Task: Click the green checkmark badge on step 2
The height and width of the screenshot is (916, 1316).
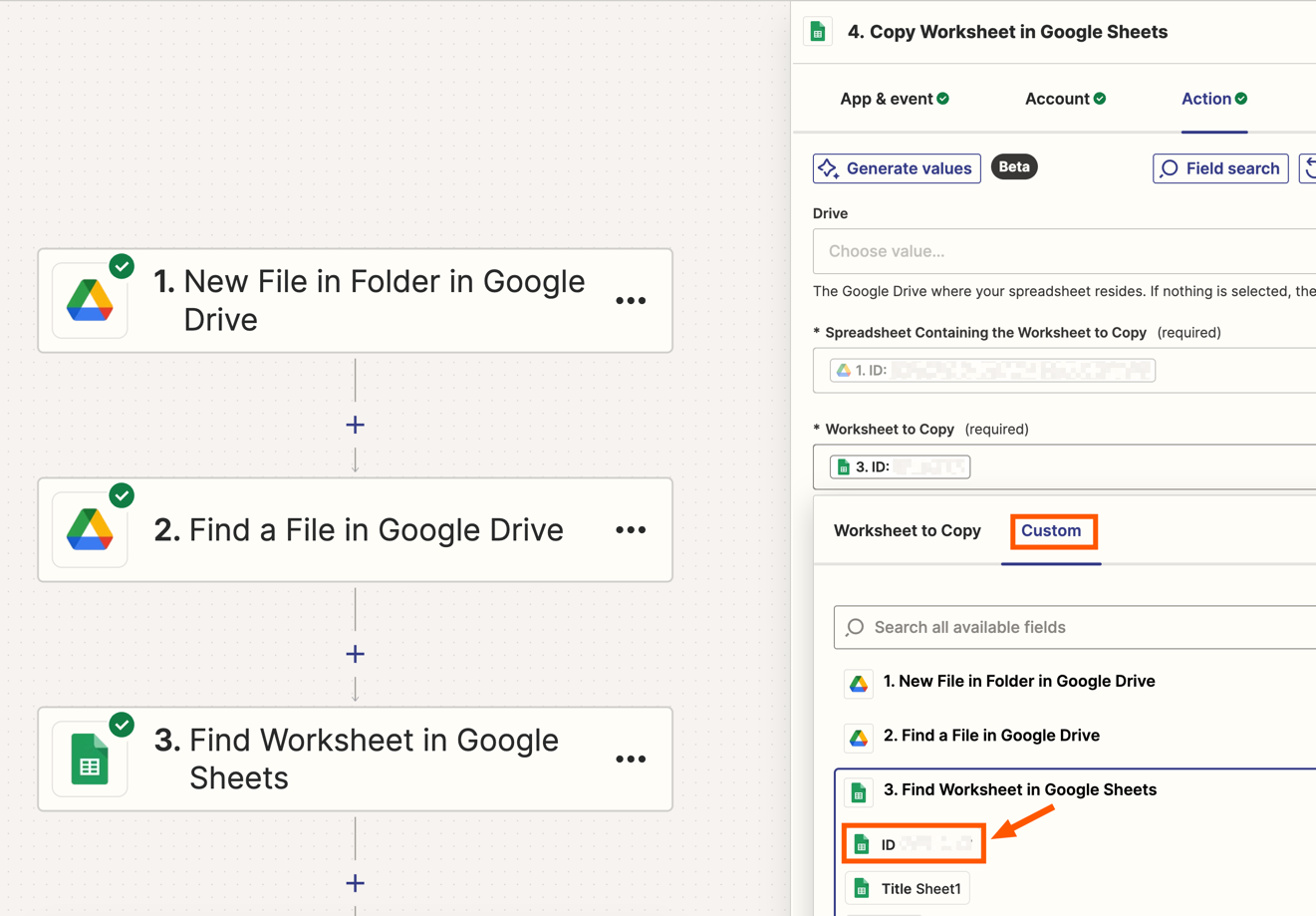Action: click(122, 495)
